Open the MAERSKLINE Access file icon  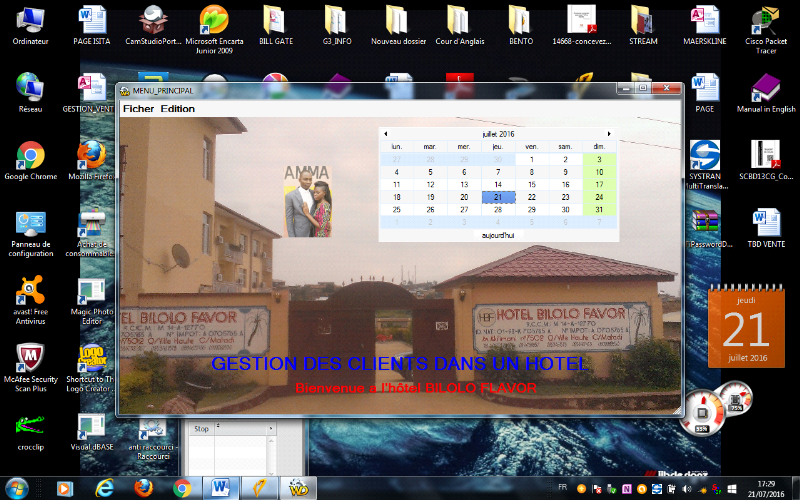(x=705, y=26)
